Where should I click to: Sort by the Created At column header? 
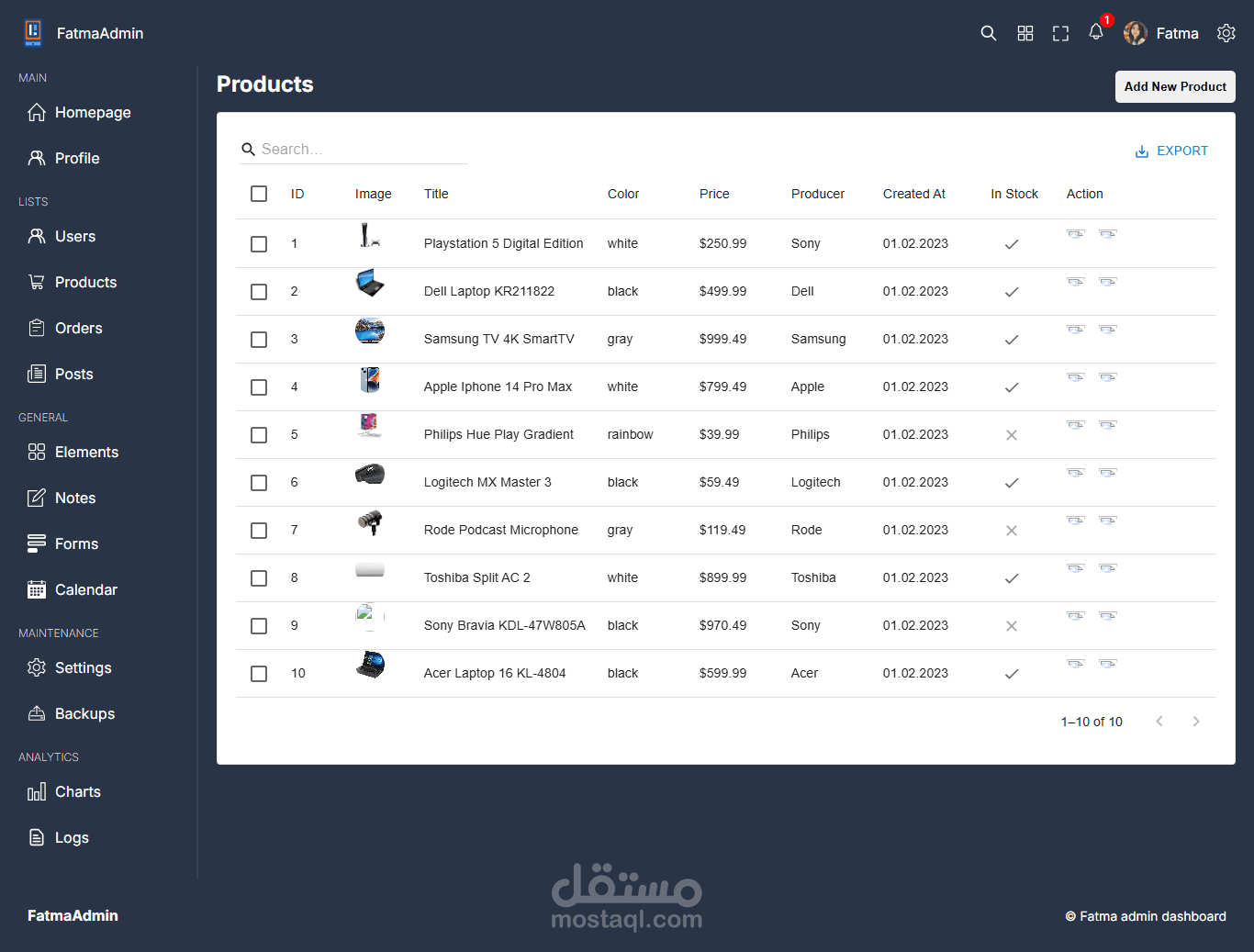[x=914, y=194]
